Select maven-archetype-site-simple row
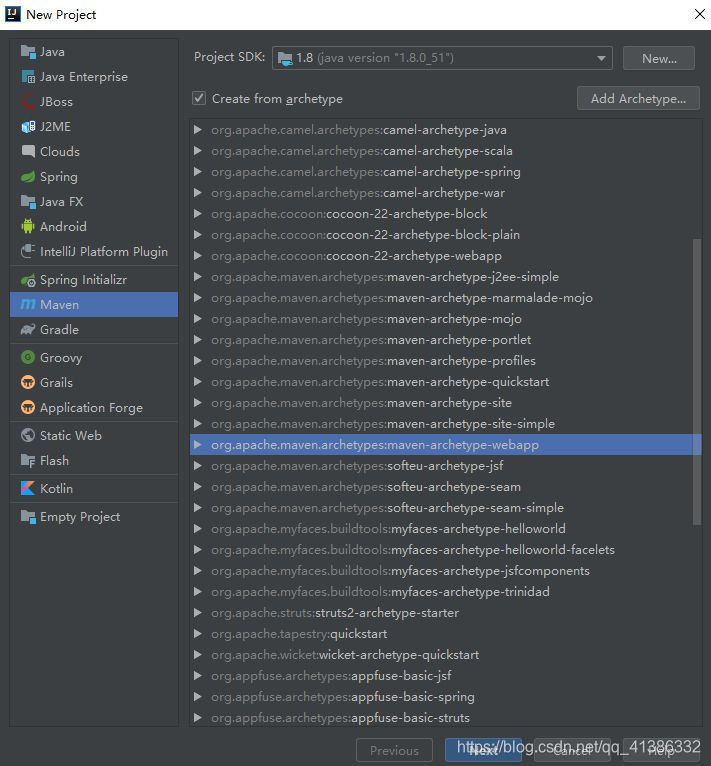 (x=445, y=424)
